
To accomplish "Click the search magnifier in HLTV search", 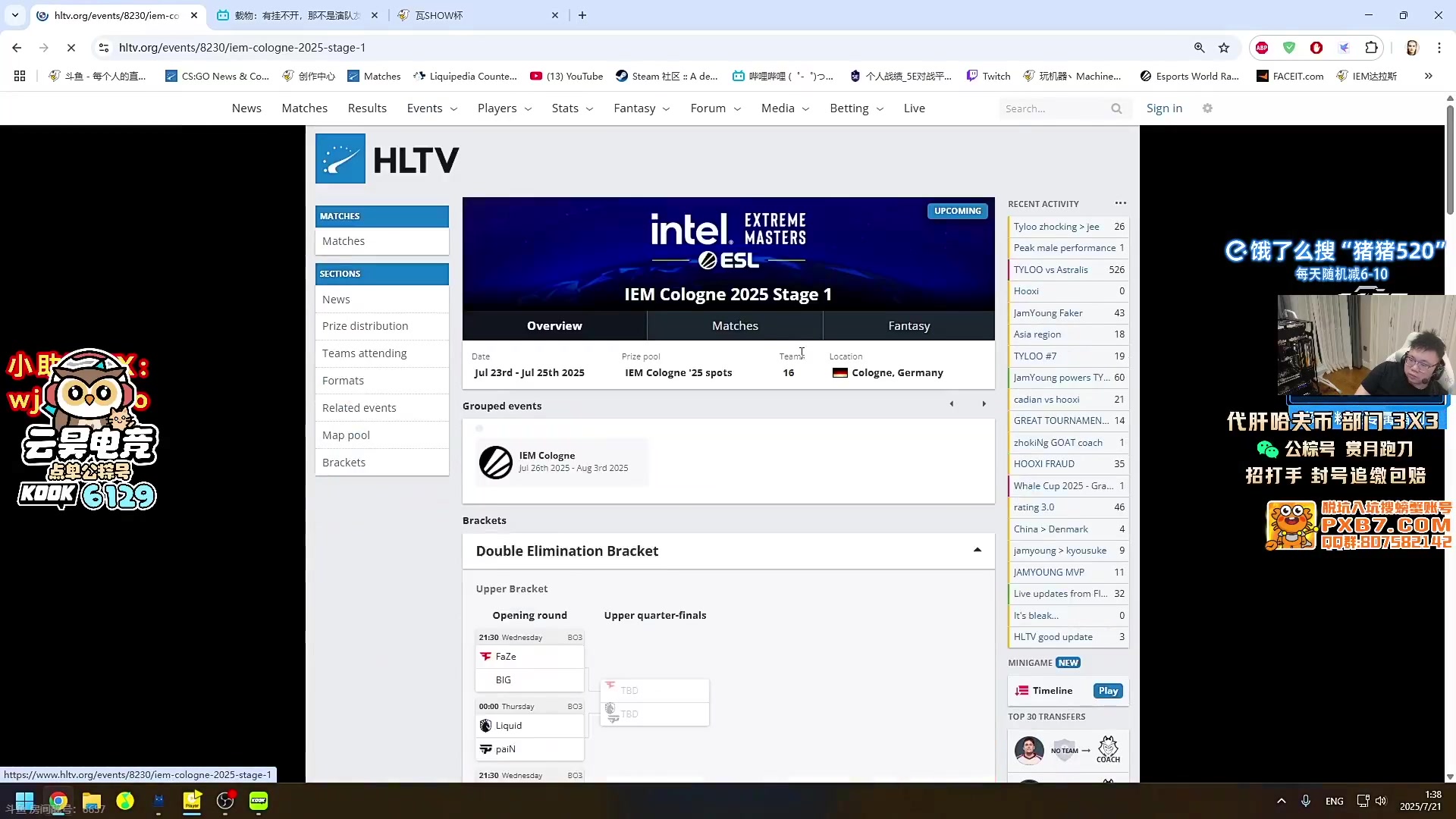I will 1116,108.
